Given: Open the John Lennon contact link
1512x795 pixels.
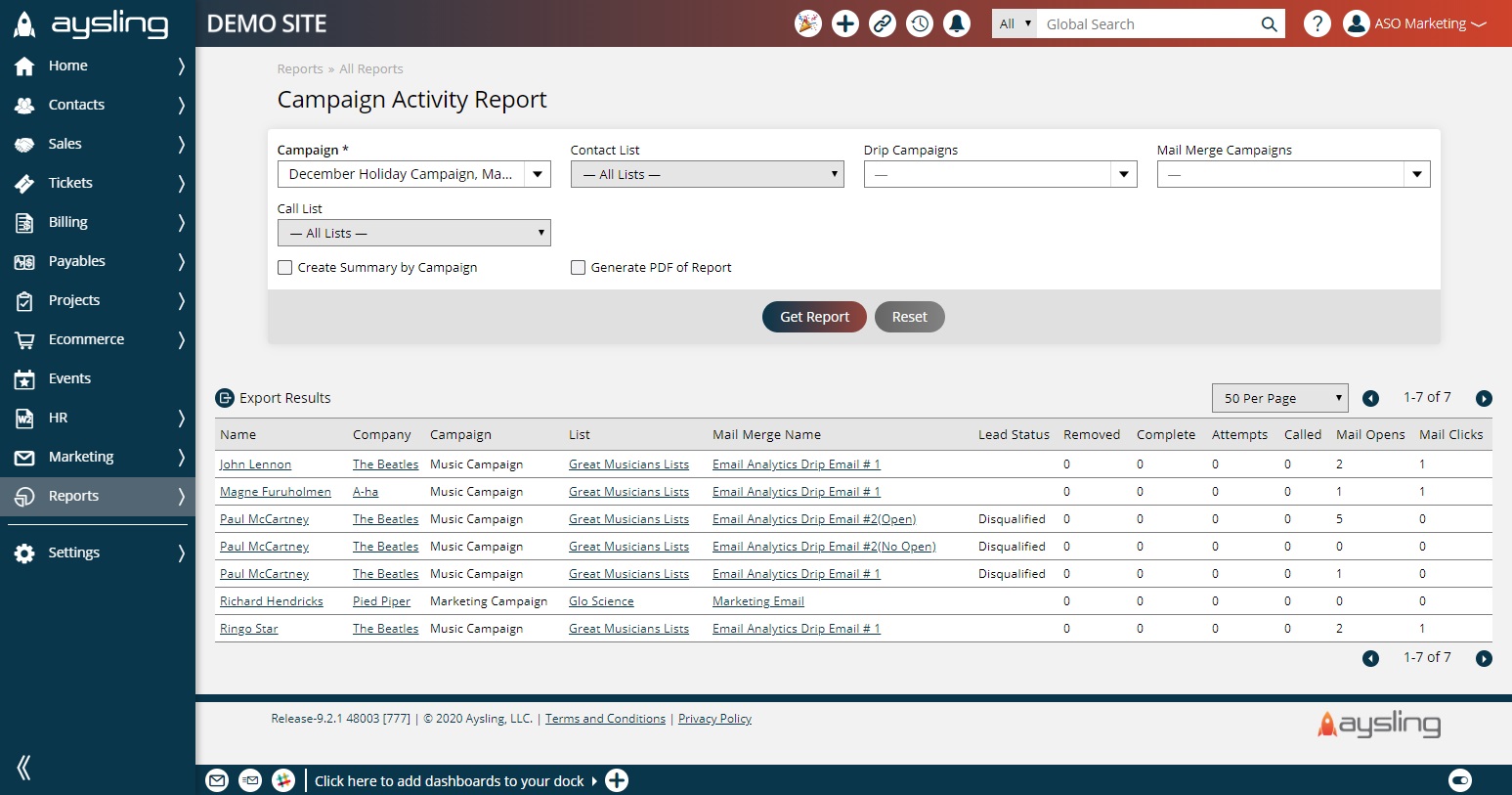Looking at the screenshot, I should [x=255, y=464].
